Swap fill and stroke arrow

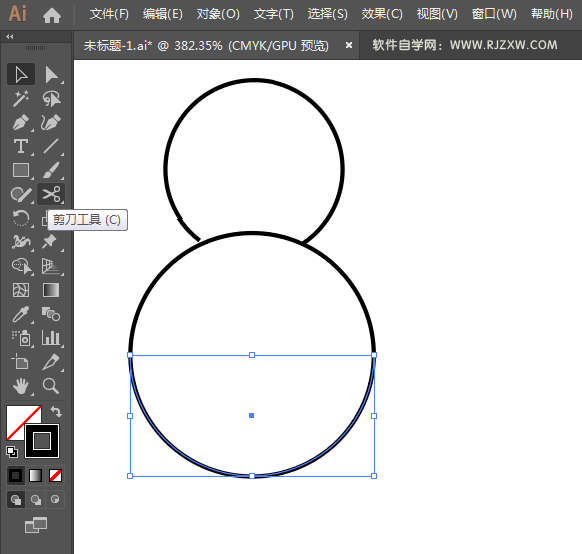click(x=56, y=412)
